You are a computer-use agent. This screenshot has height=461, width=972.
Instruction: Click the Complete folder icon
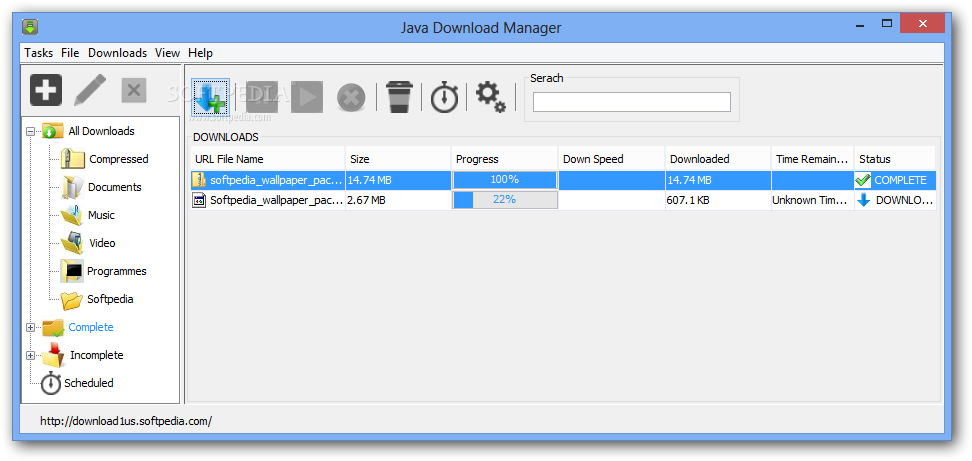coord(53,327)
